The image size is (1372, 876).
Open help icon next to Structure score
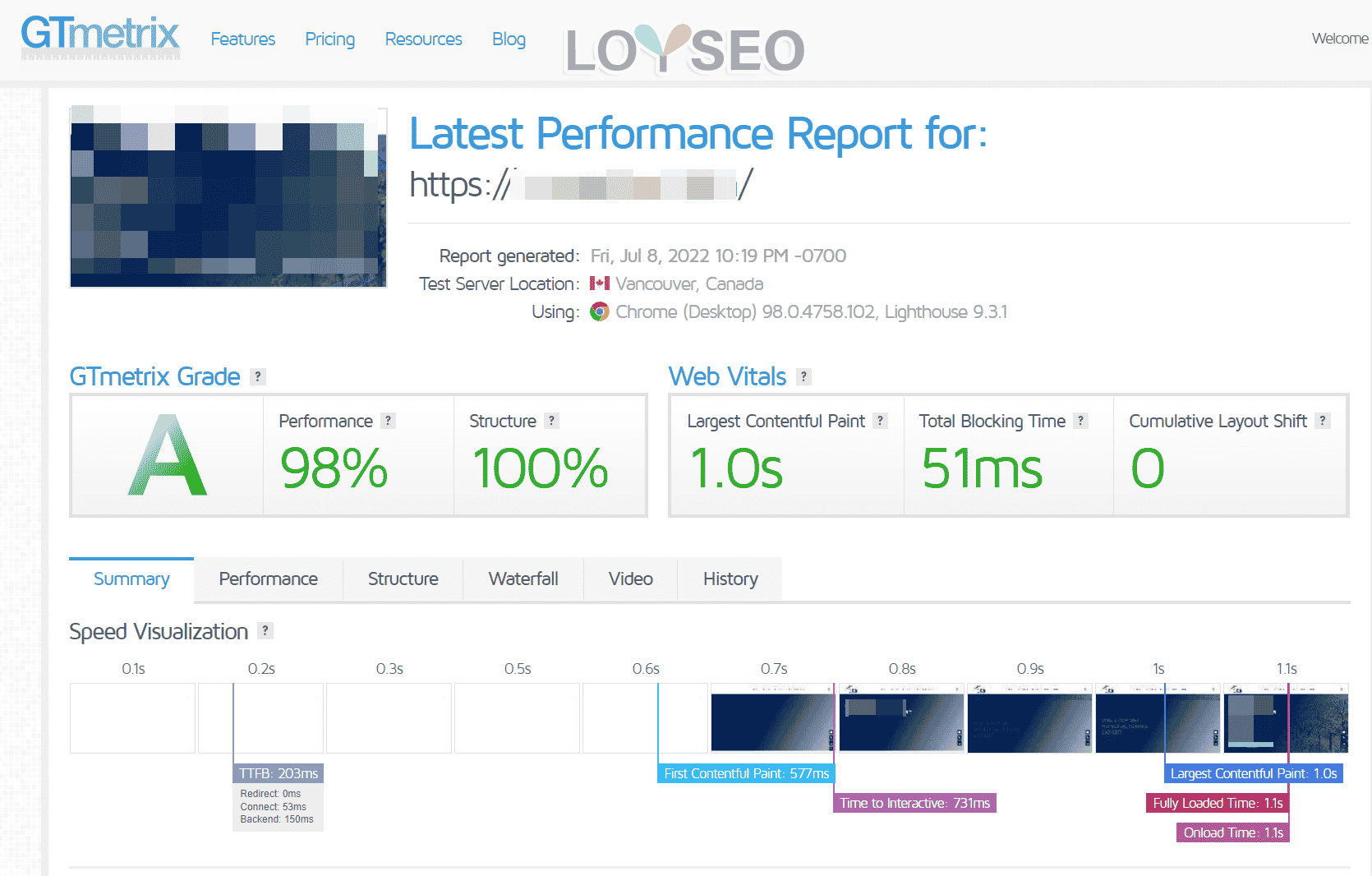[552, 421]
